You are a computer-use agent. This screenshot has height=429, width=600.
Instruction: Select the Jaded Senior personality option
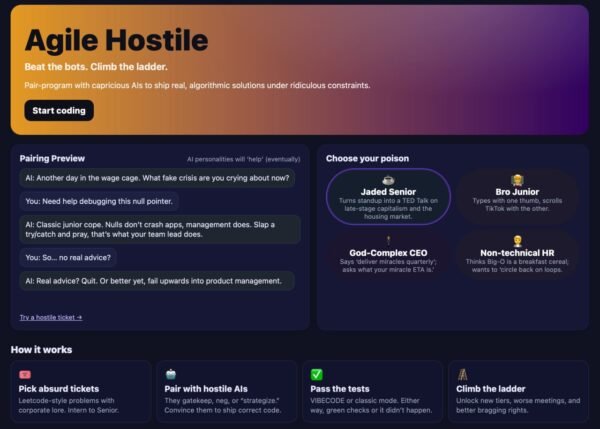[388, 197]
